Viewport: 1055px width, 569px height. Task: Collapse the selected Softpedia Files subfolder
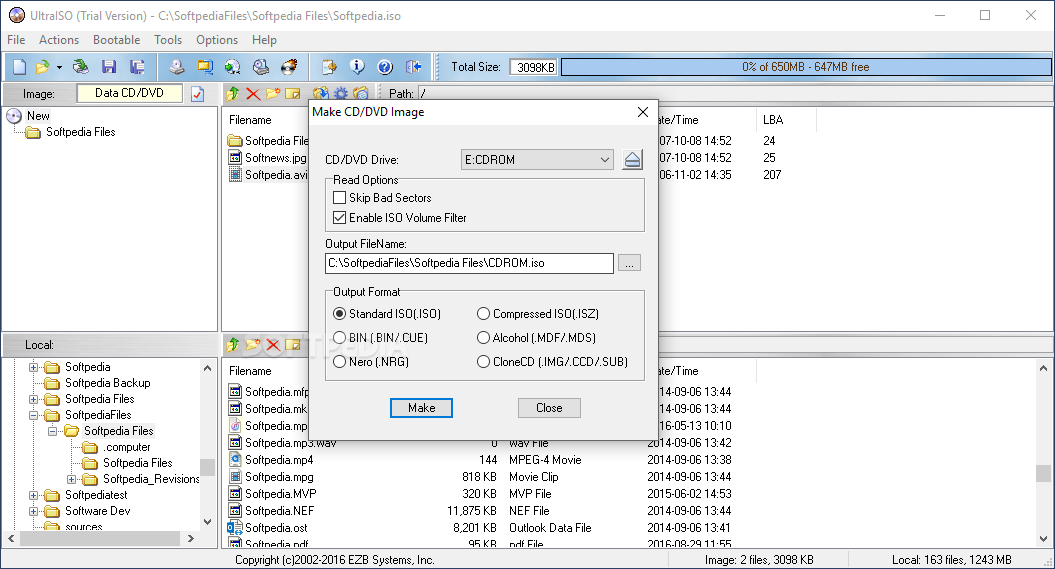coord(52,431)
